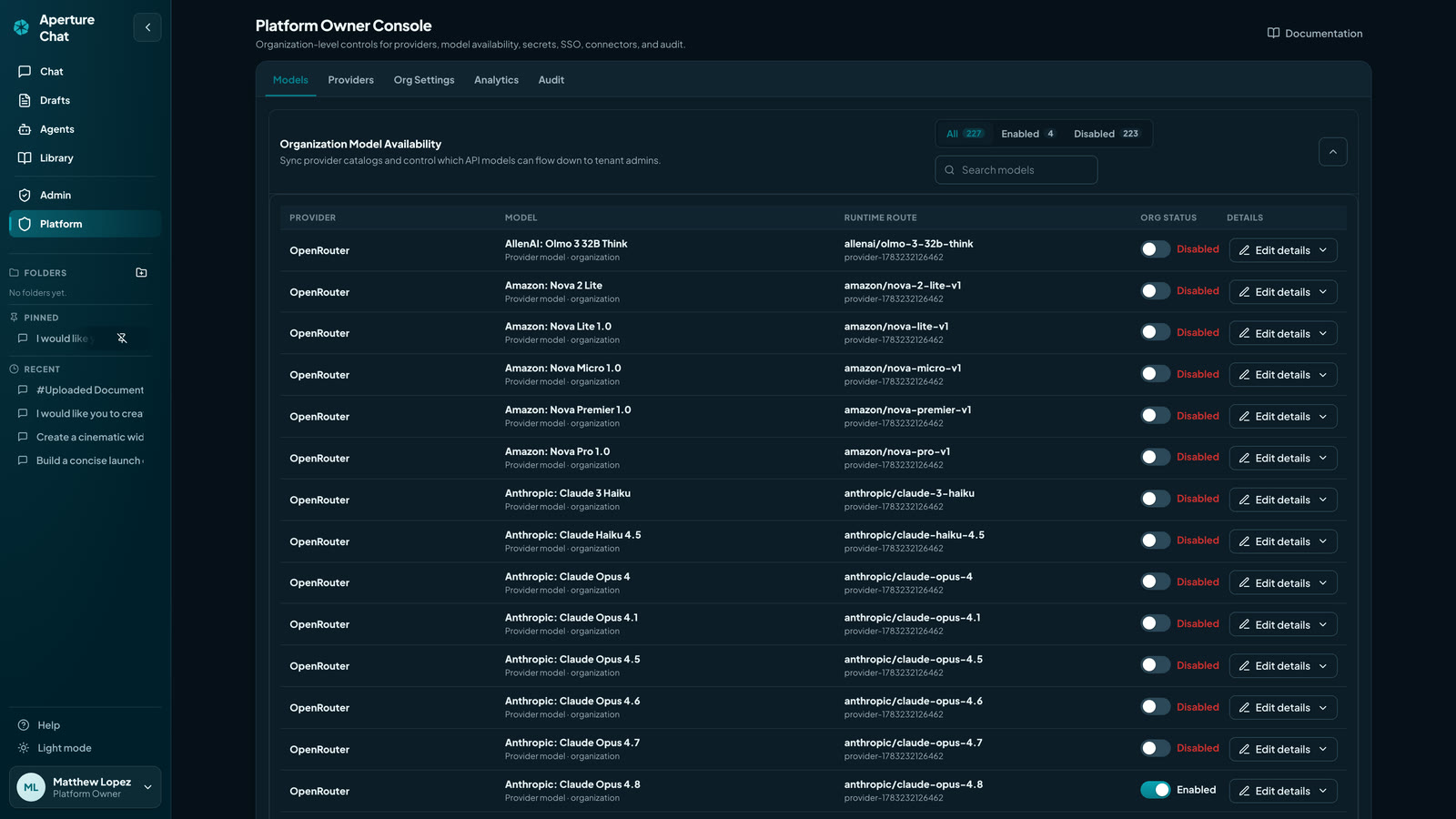This screenshot has height=819, width=1456.
Task: Collapse the sidebar with the arrow button
Action: [x=147, y=27]
